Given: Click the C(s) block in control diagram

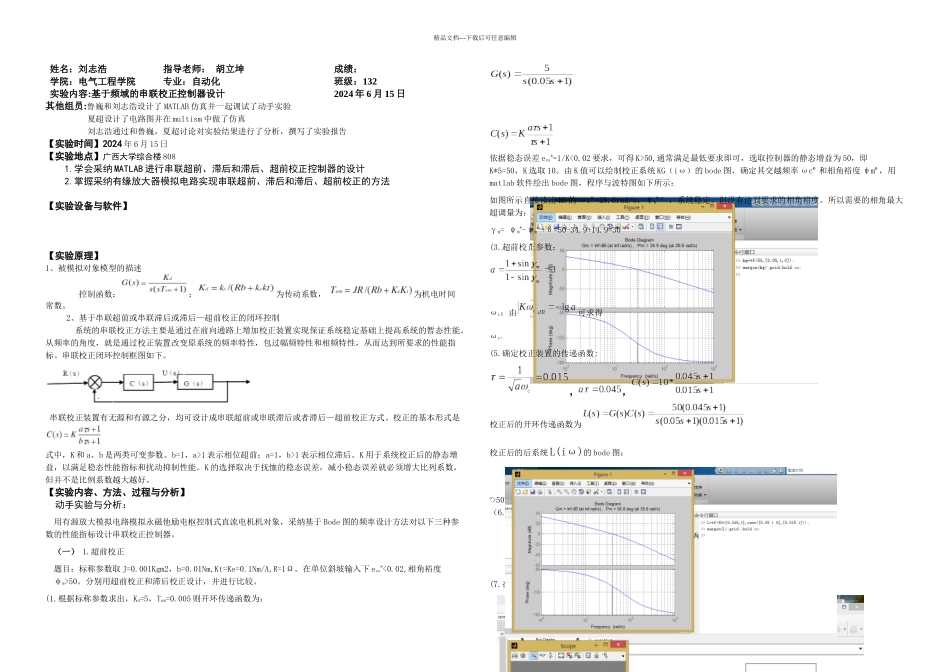Looking at the screenshot, I should tap(138, 383).
